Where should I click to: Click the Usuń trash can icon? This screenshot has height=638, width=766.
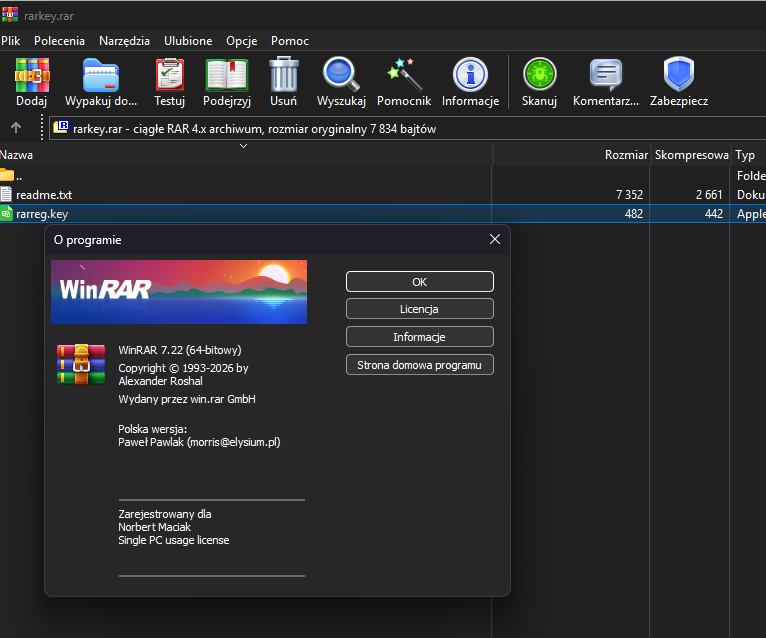[284, 74]
